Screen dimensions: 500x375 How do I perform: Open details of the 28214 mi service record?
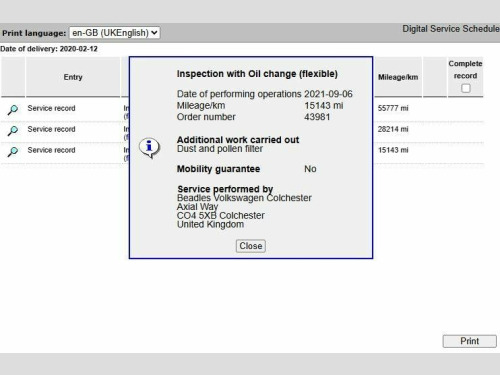(13, 130)
